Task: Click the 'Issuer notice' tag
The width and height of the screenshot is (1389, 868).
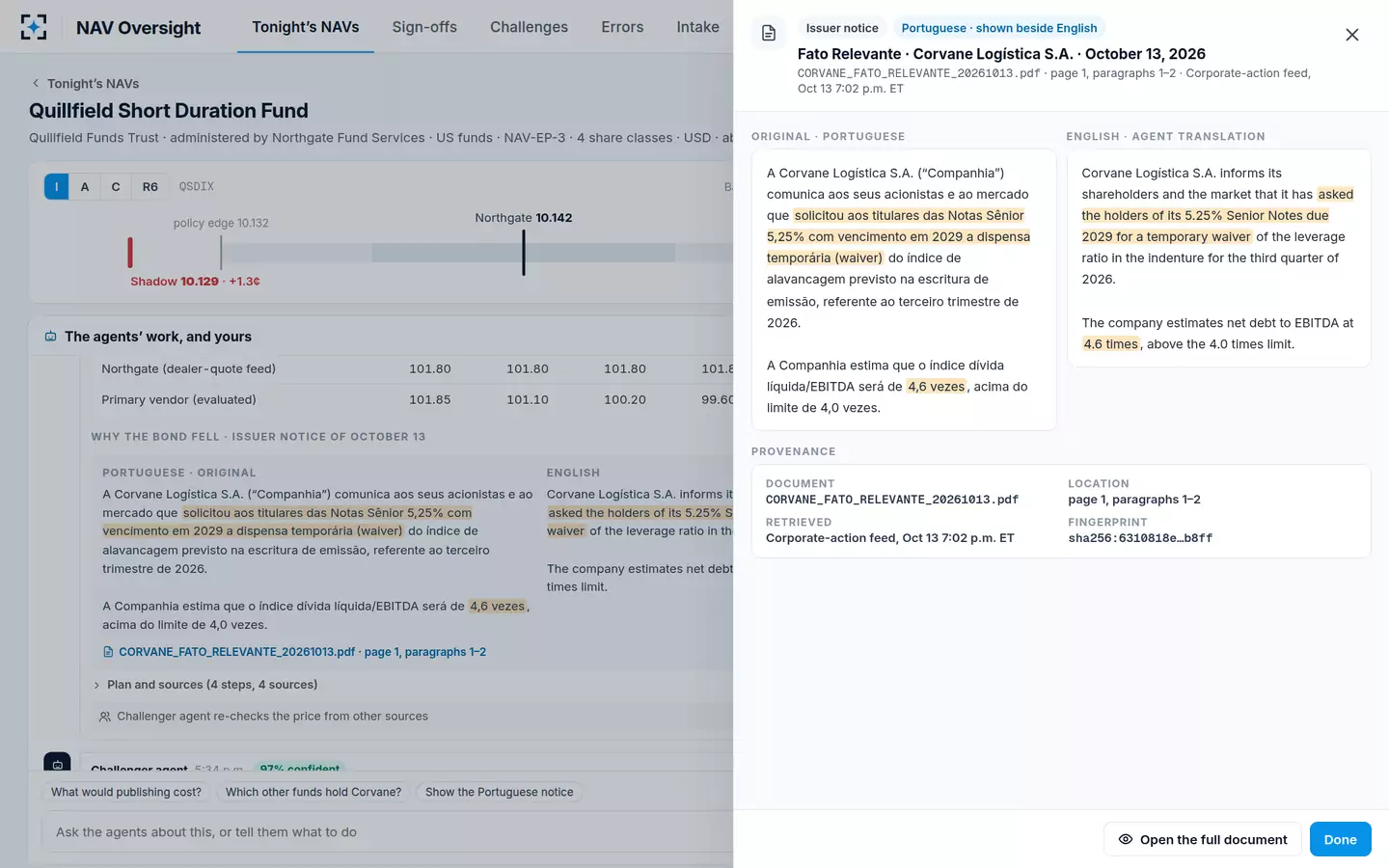Action: [x=842, y=28]
